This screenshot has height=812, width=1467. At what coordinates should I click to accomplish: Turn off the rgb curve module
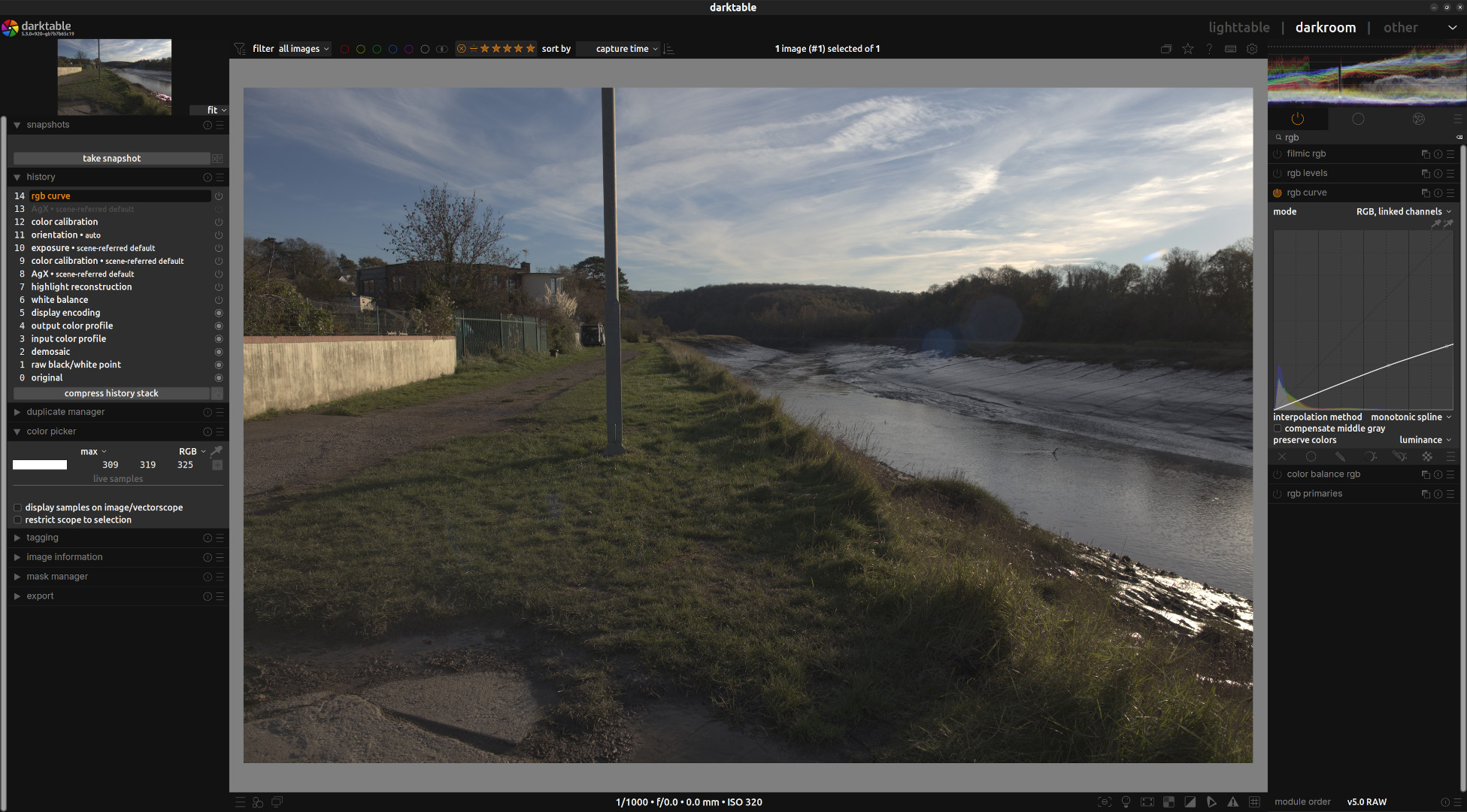point(1278,193)
